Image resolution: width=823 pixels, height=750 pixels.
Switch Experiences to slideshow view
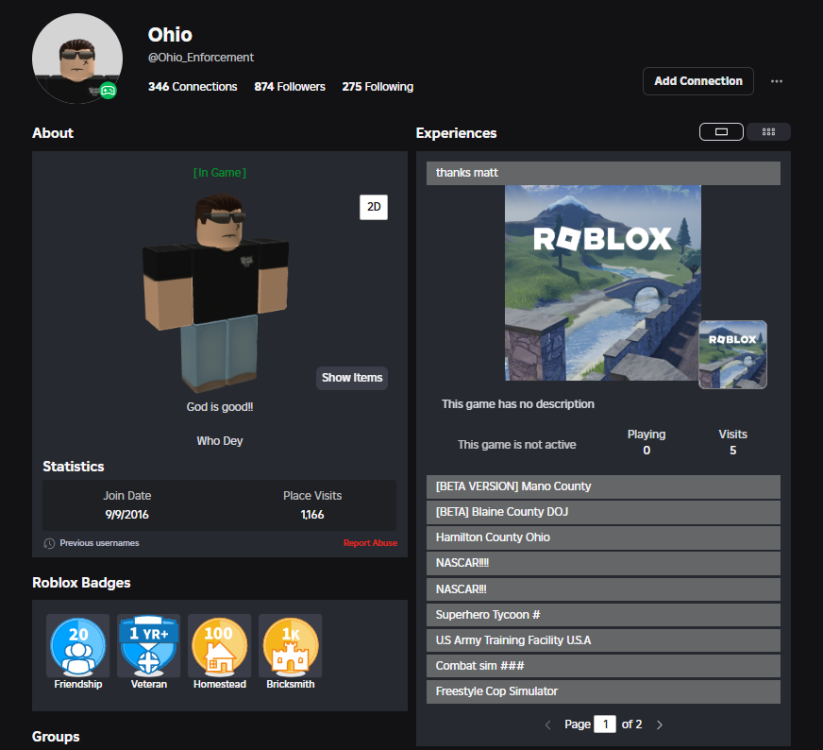click(x=721, y=132)
